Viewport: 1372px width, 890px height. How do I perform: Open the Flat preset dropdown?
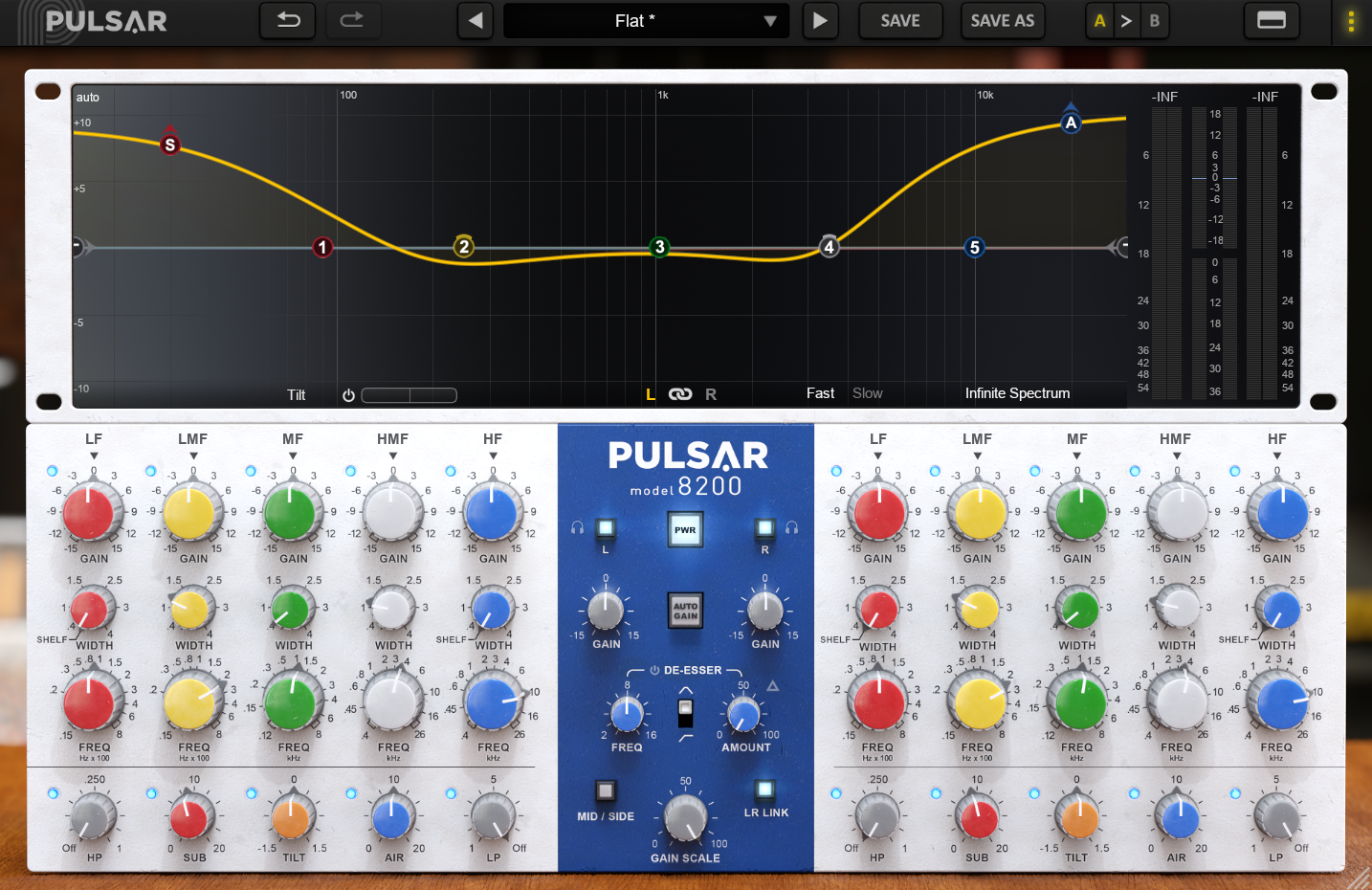click(x=647, y=20)
